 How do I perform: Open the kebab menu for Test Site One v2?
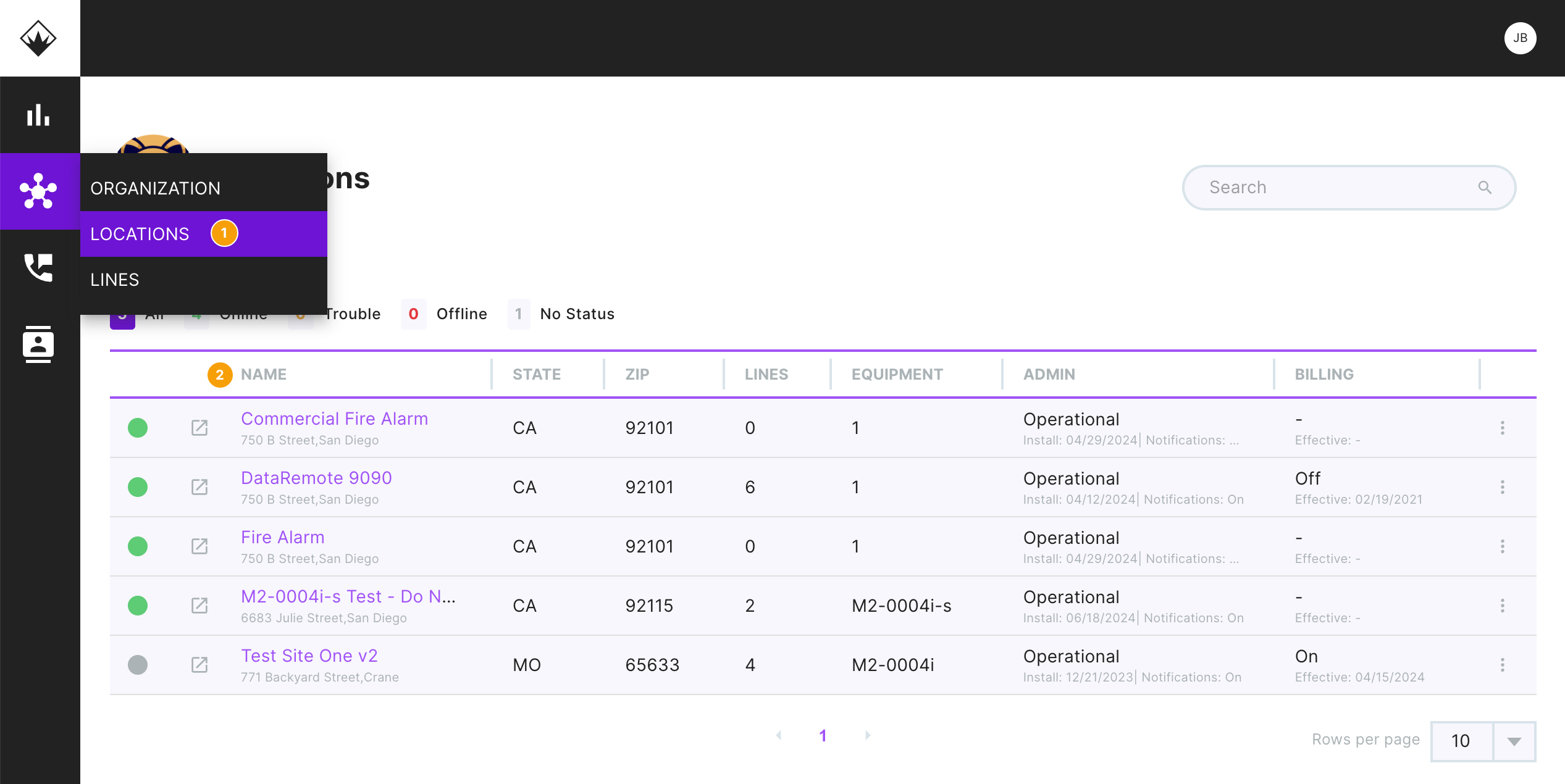pyautogui.click(x=1503, y=665)
